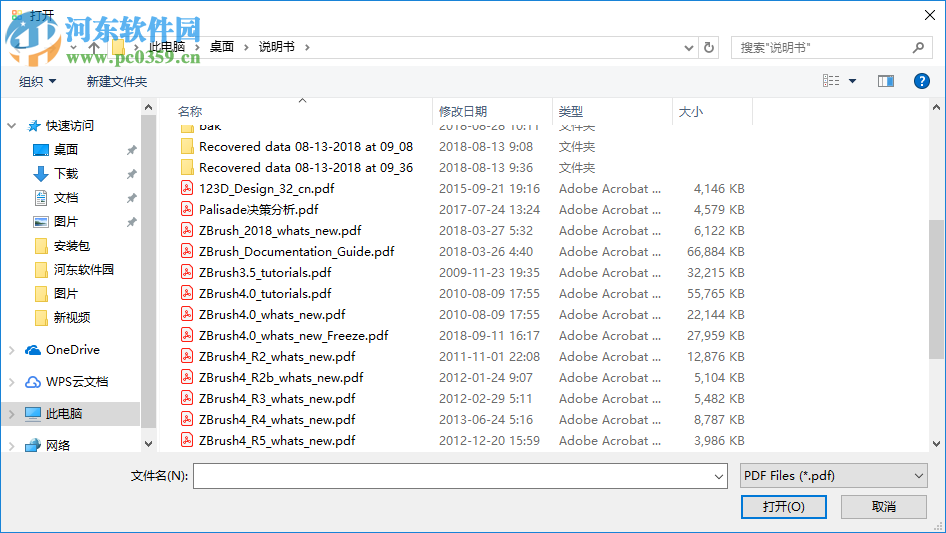Click the PDF icon of ZBrush_Documentation_Guide.pdf
The image size is (946, 533).
click(x=187, y=251)
